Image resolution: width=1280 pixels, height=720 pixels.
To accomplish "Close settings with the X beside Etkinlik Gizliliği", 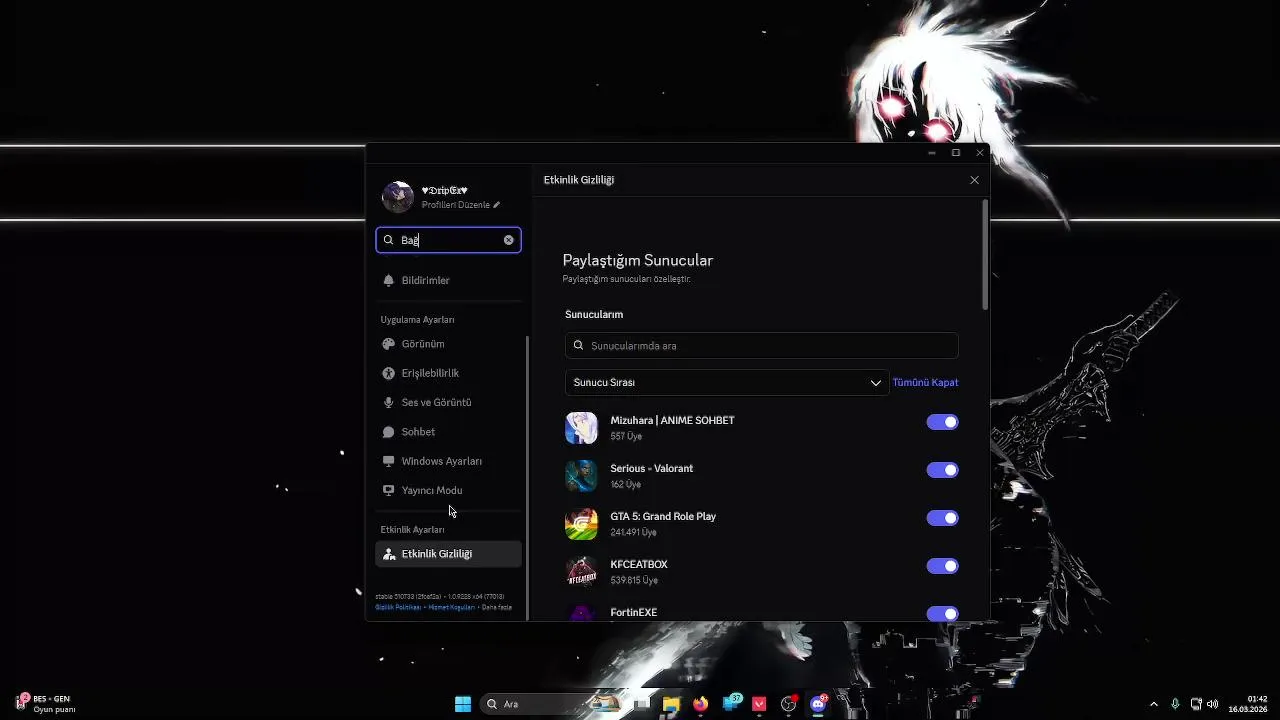I will pyautogui.click(x=974, y=180).
